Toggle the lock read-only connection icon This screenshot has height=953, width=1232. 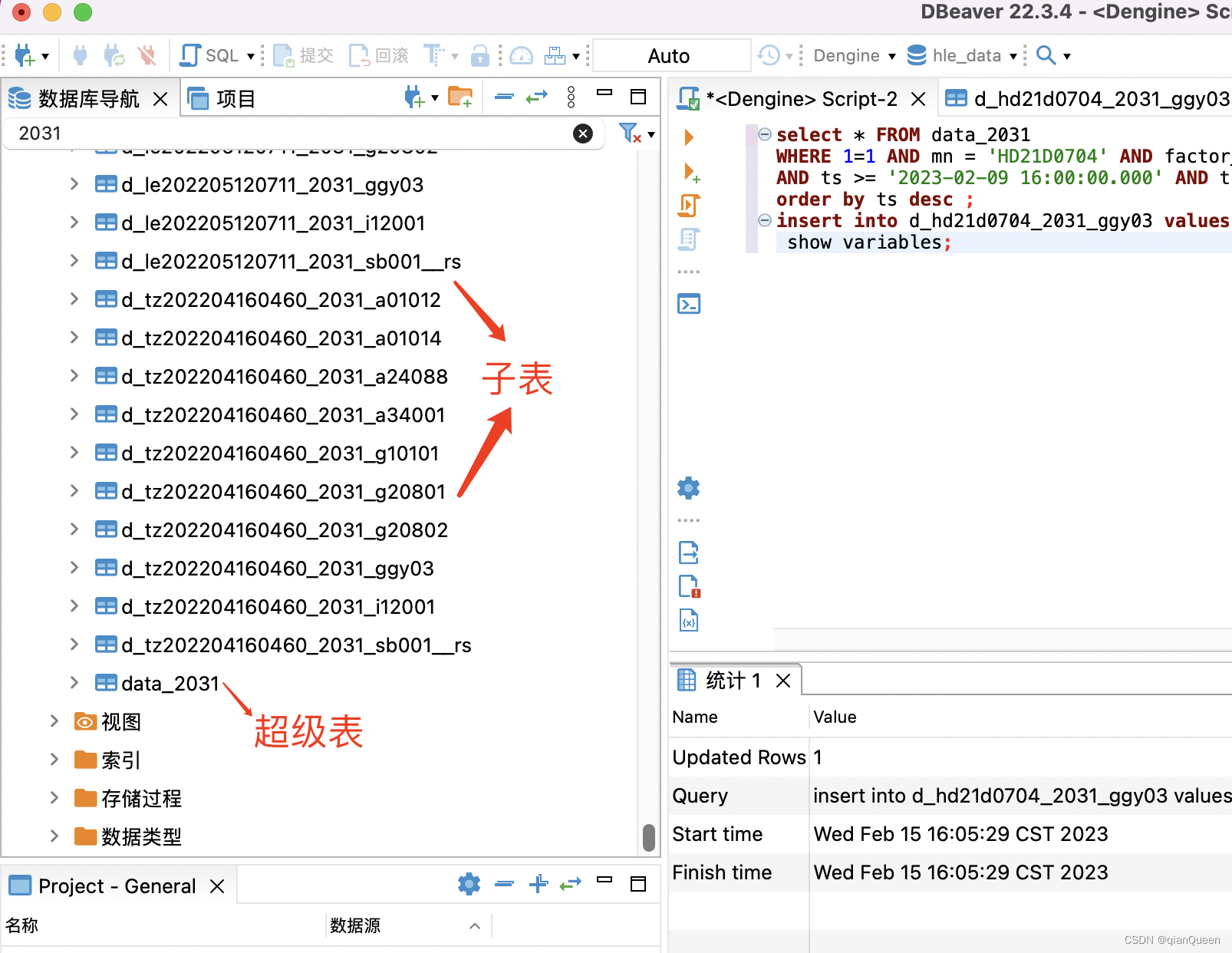pyautogui.click(x=480, y=55)
